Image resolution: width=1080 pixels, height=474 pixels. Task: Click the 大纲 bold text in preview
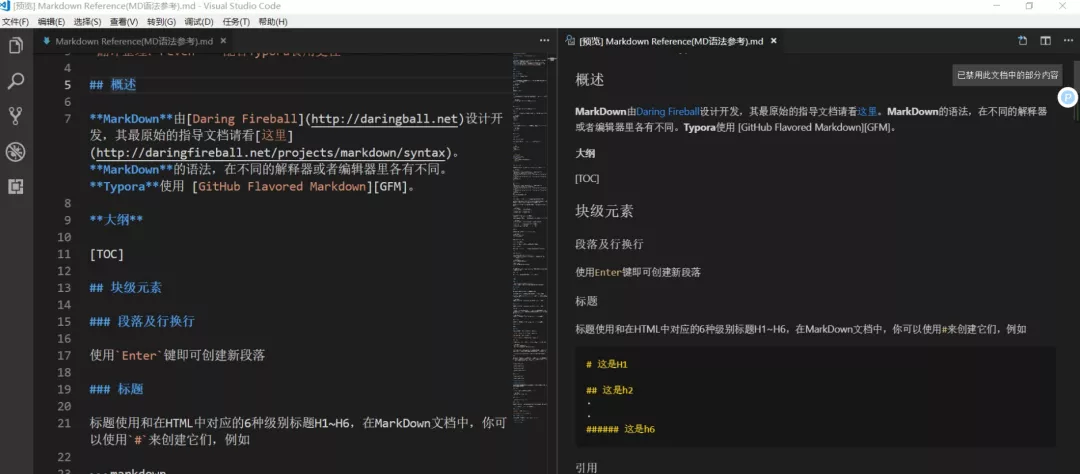click(x=585, y=154)
